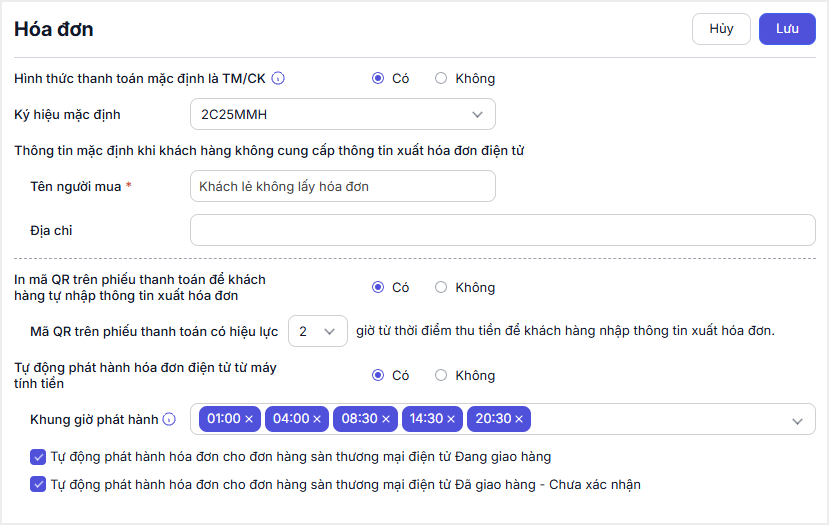Open the QR validity hours dropdown showing 2
Viewport: 829px width, 525px height.
click(318, 331)
